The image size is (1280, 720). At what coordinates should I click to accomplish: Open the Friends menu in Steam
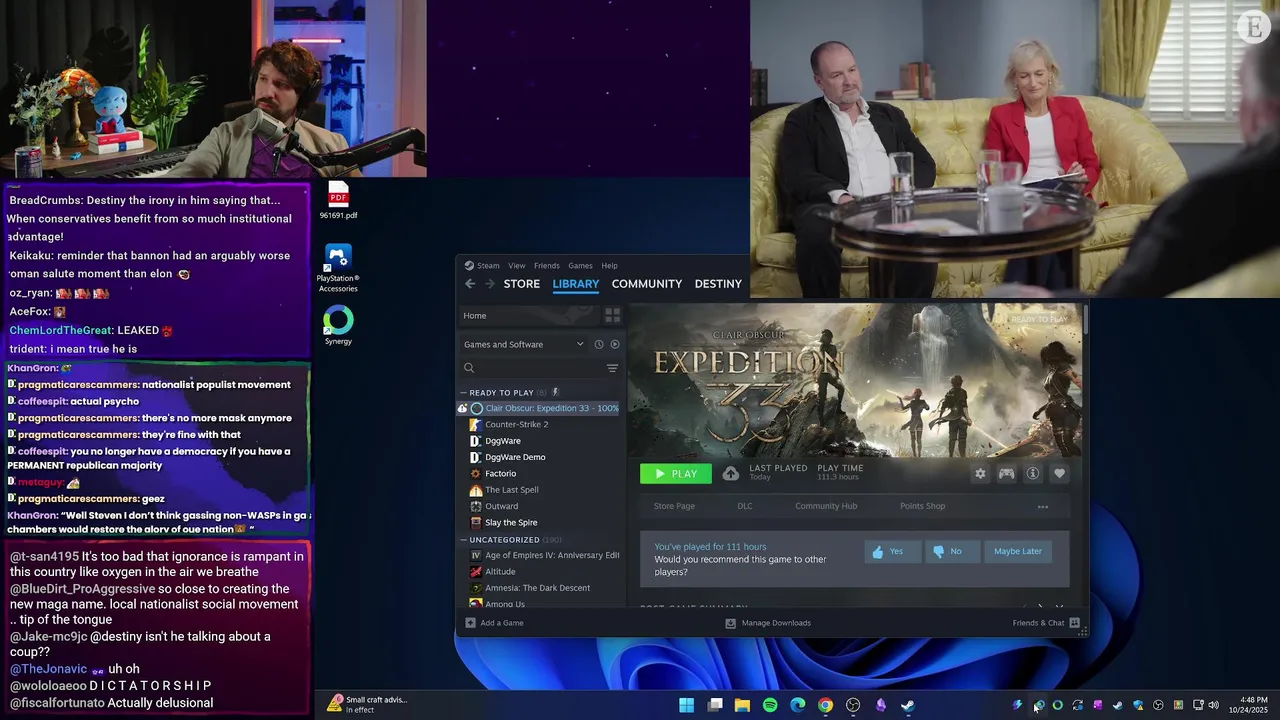pos(547,265)
